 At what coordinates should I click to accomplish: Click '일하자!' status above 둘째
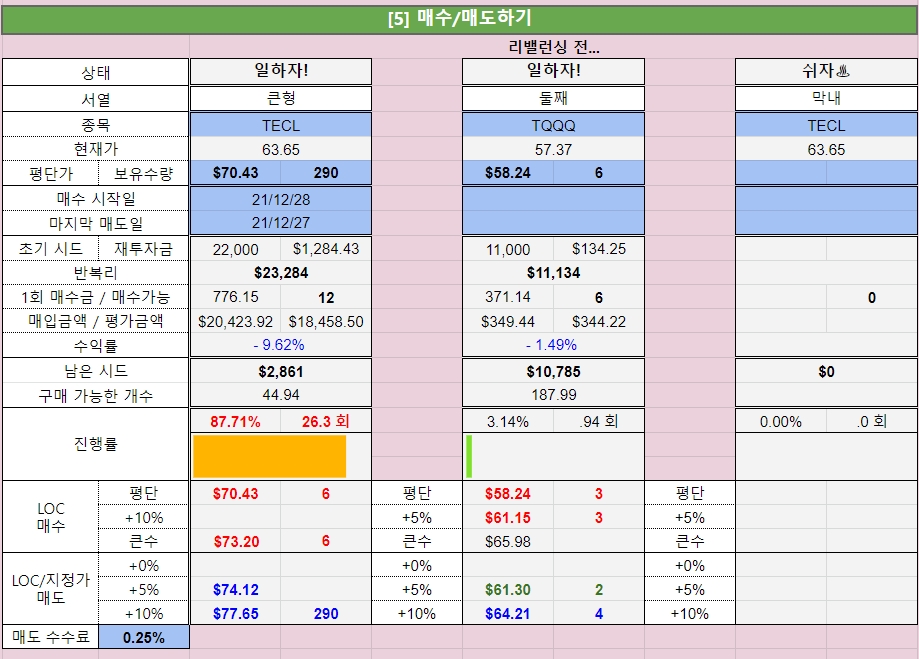pos(553,71)
